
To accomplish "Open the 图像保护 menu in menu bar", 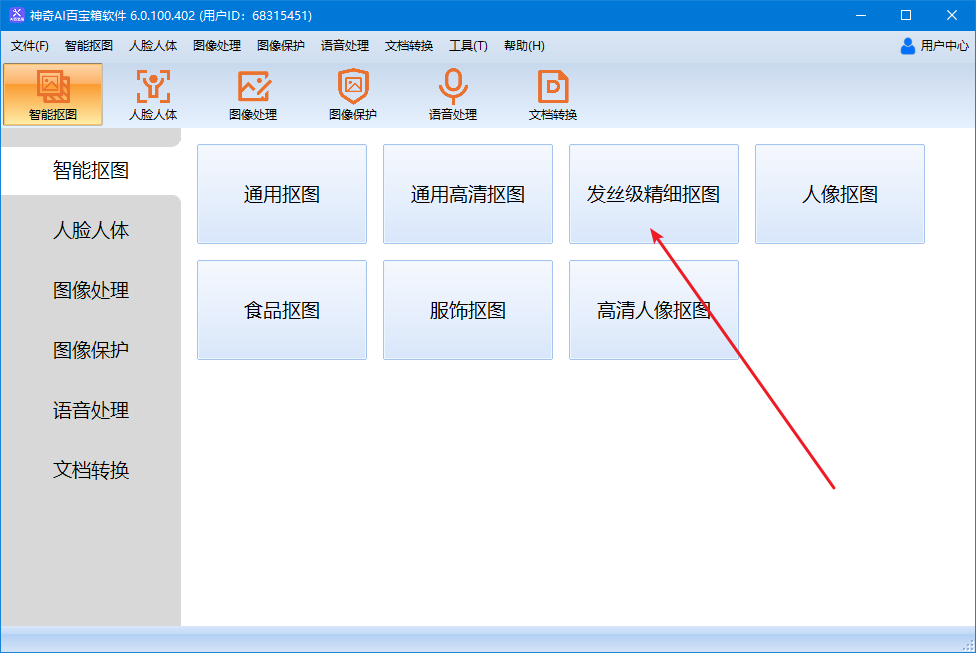I will click(281, 45).
